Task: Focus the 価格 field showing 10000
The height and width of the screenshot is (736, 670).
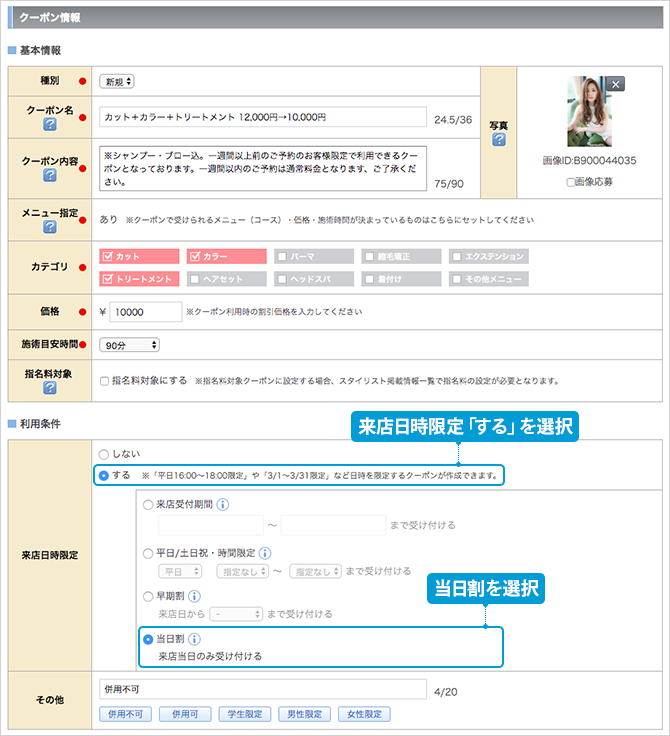Action: coord(146,312)
